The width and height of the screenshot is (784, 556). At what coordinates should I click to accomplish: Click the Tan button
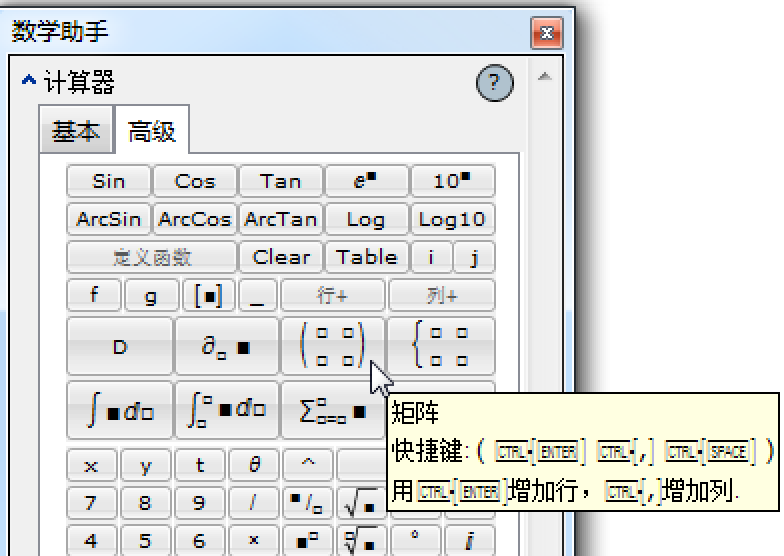click(280, 181)
